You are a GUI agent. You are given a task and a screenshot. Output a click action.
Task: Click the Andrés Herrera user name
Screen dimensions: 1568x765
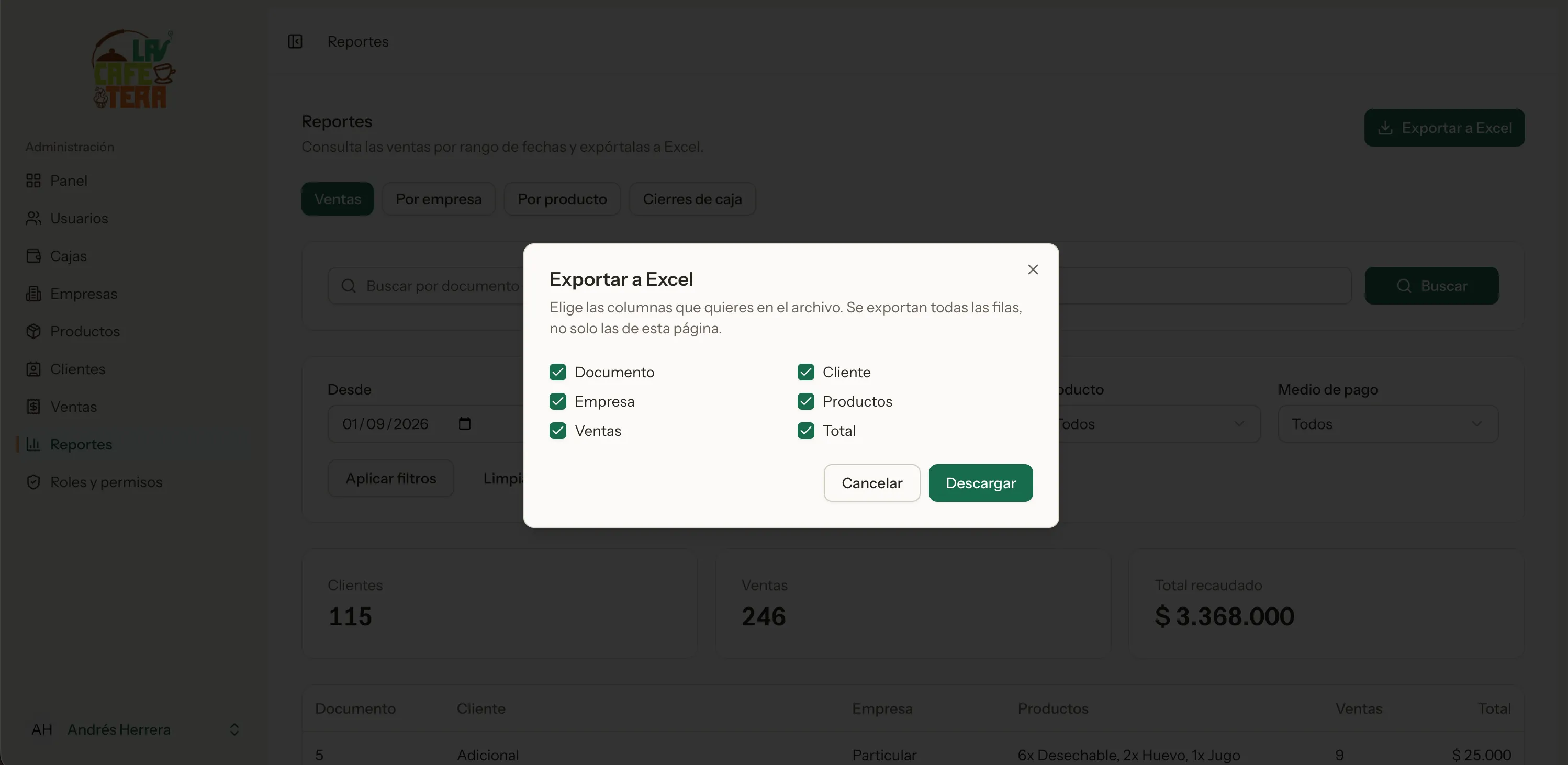pos(119,729)
